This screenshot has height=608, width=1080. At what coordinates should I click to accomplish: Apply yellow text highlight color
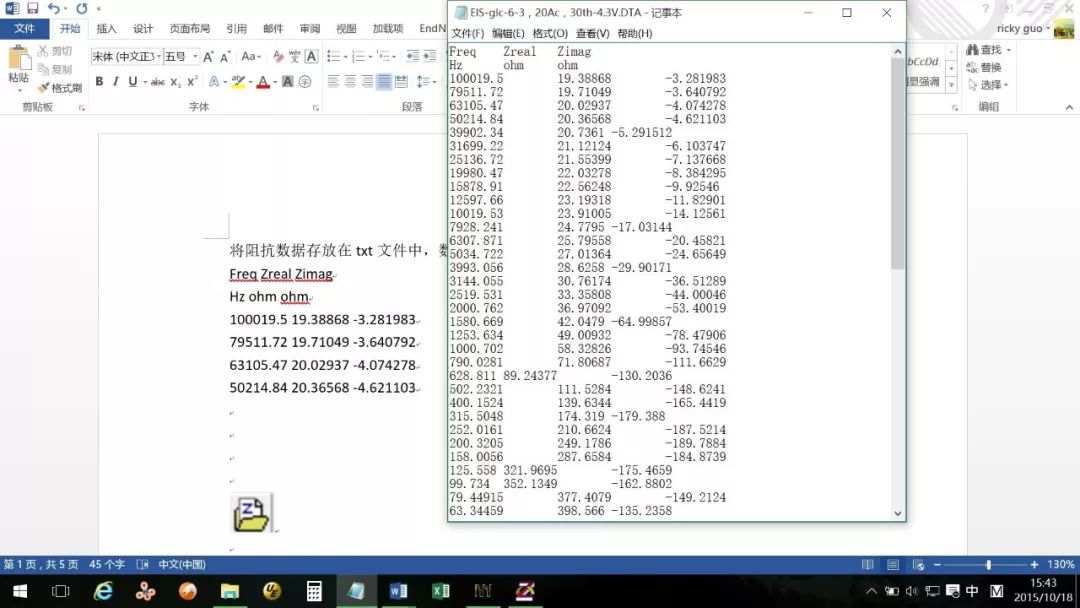pos(238,82)
